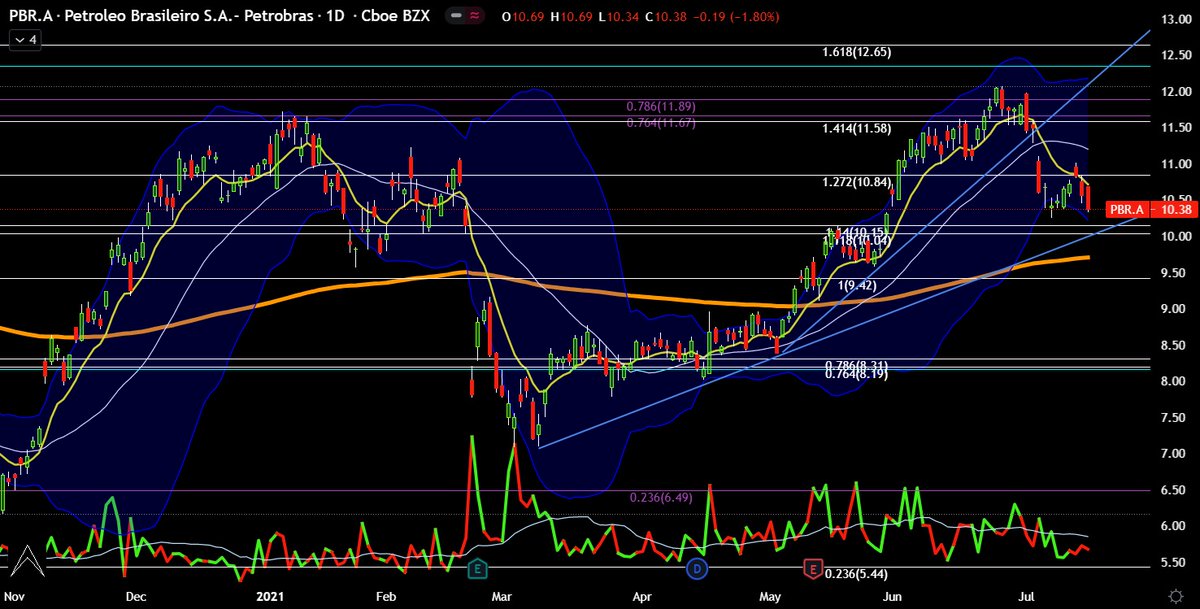Click the 1(9.42) Fibonacci level label
Viewport: 1200px width, 609px height.
(x=859, y=285)
